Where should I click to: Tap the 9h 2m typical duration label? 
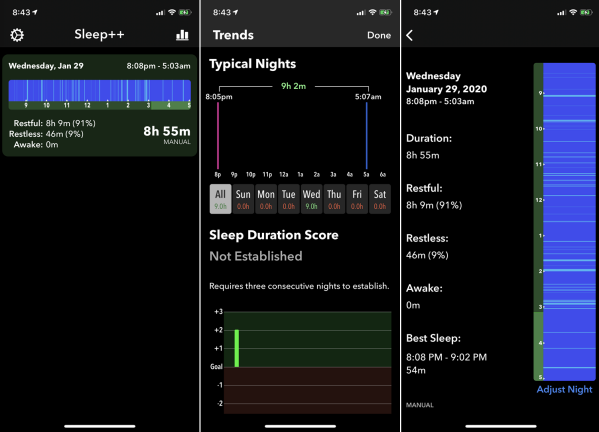tap(293, 86)
